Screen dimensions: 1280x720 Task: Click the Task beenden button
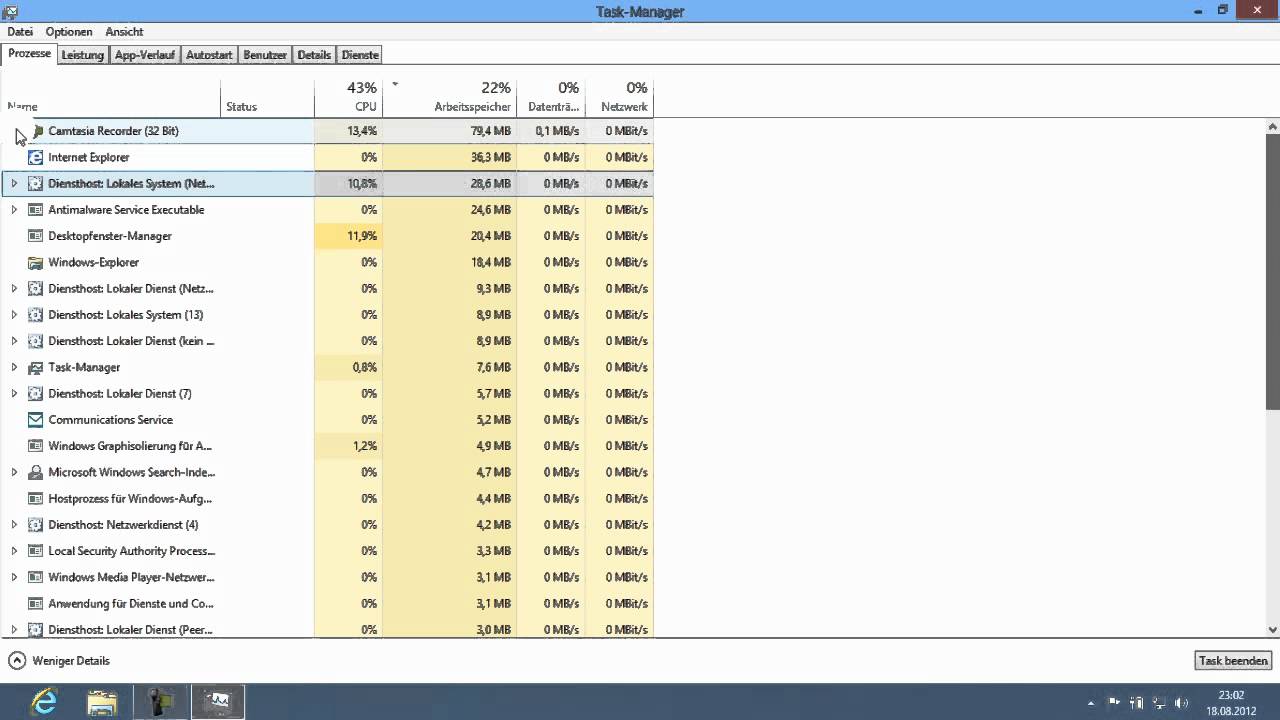click(1234, 661)
